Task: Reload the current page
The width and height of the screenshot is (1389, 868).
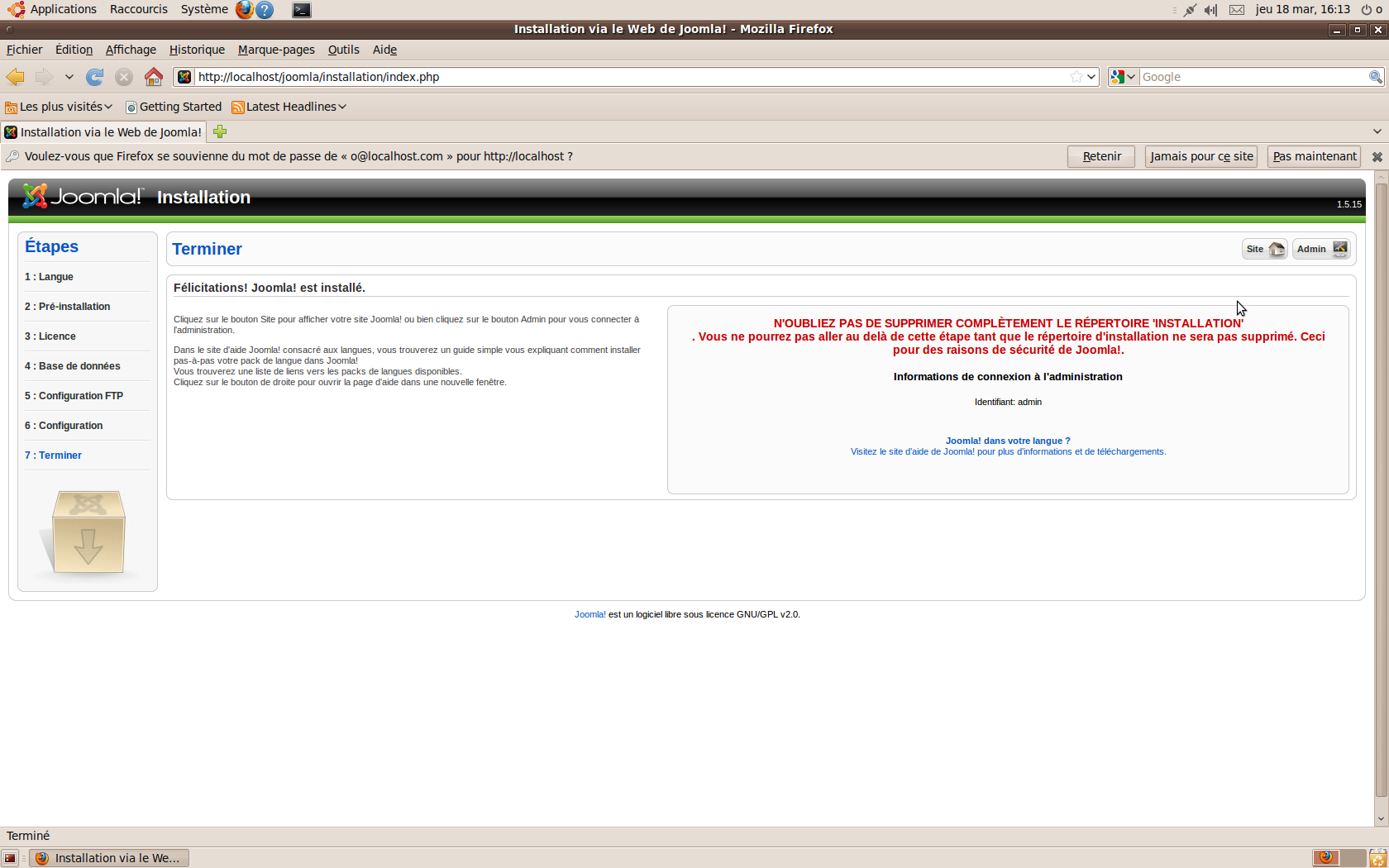Action: point(95,77)
